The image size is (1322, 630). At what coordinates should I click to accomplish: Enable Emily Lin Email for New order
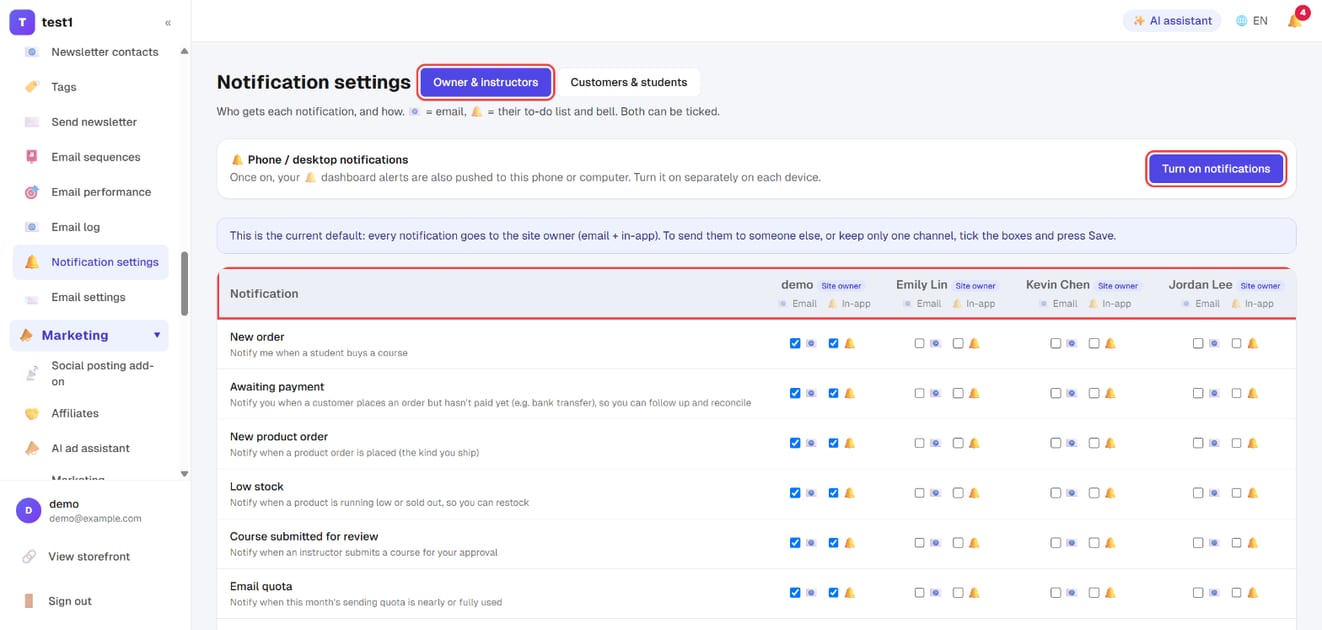pos(919,343)
